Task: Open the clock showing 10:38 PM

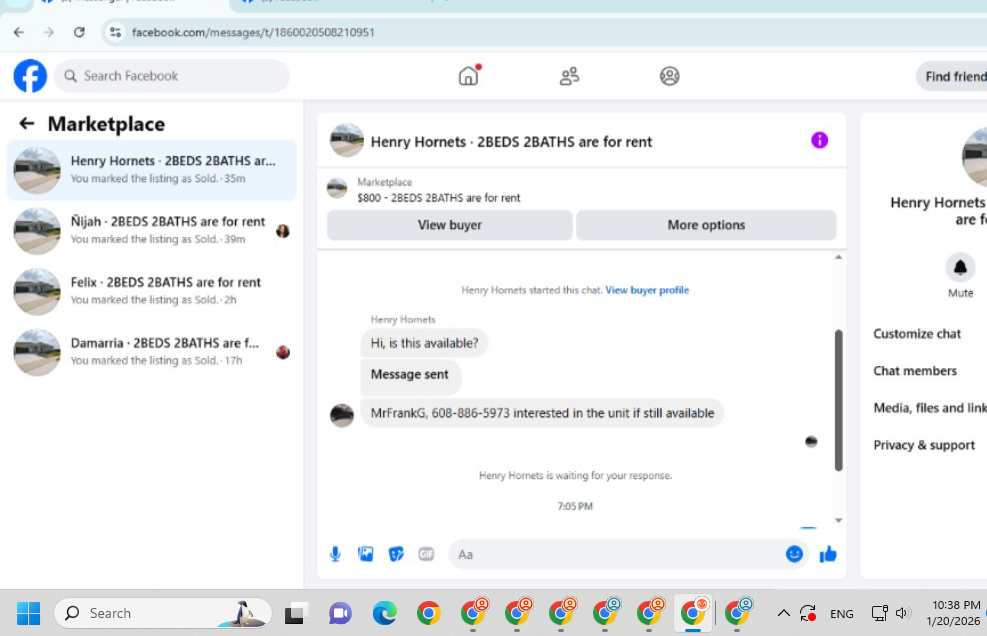Action: [x=956, y=613]
